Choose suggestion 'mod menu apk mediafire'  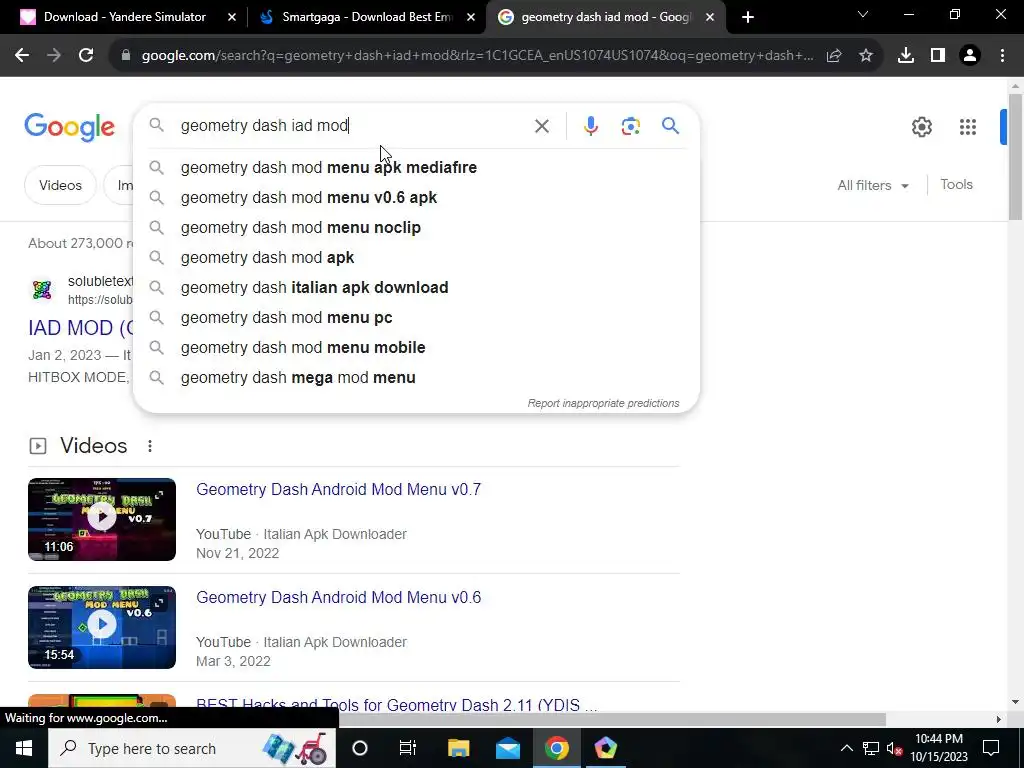pos(417,168)
